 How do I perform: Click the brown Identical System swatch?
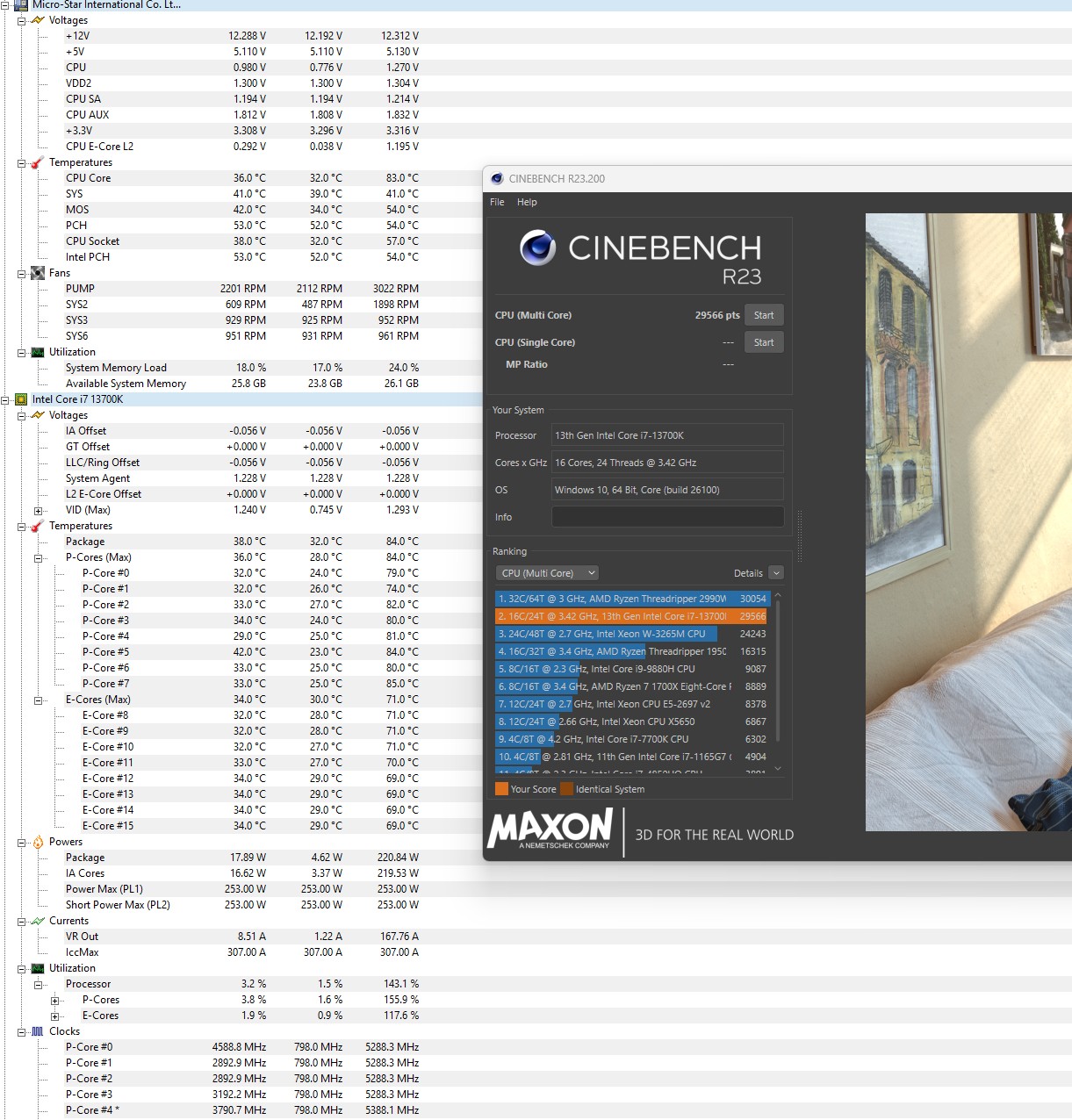(x=566, y=789)
